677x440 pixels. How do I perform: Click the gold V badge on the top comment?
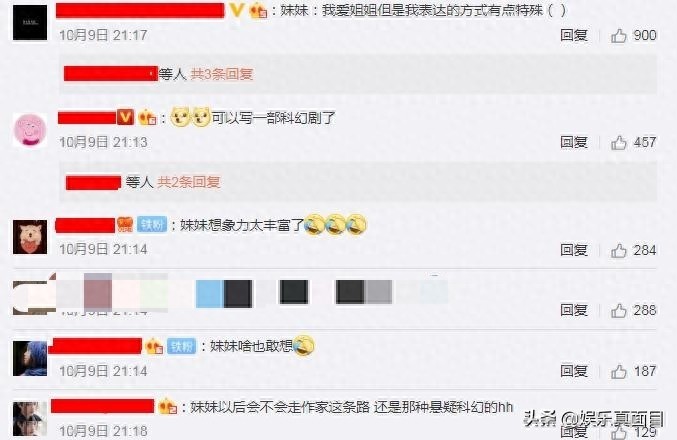(x=237, y=10)
